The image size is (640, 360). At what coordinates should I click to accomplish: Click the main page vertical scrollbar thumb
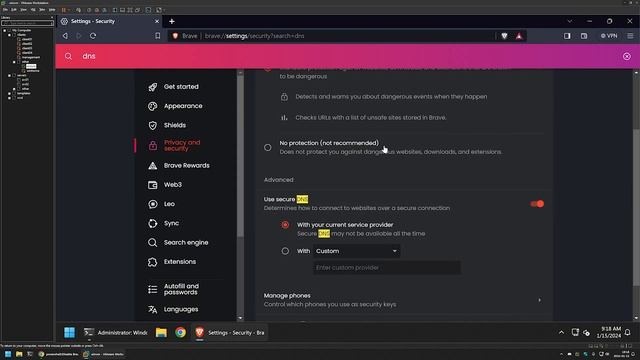coord(636,207)
